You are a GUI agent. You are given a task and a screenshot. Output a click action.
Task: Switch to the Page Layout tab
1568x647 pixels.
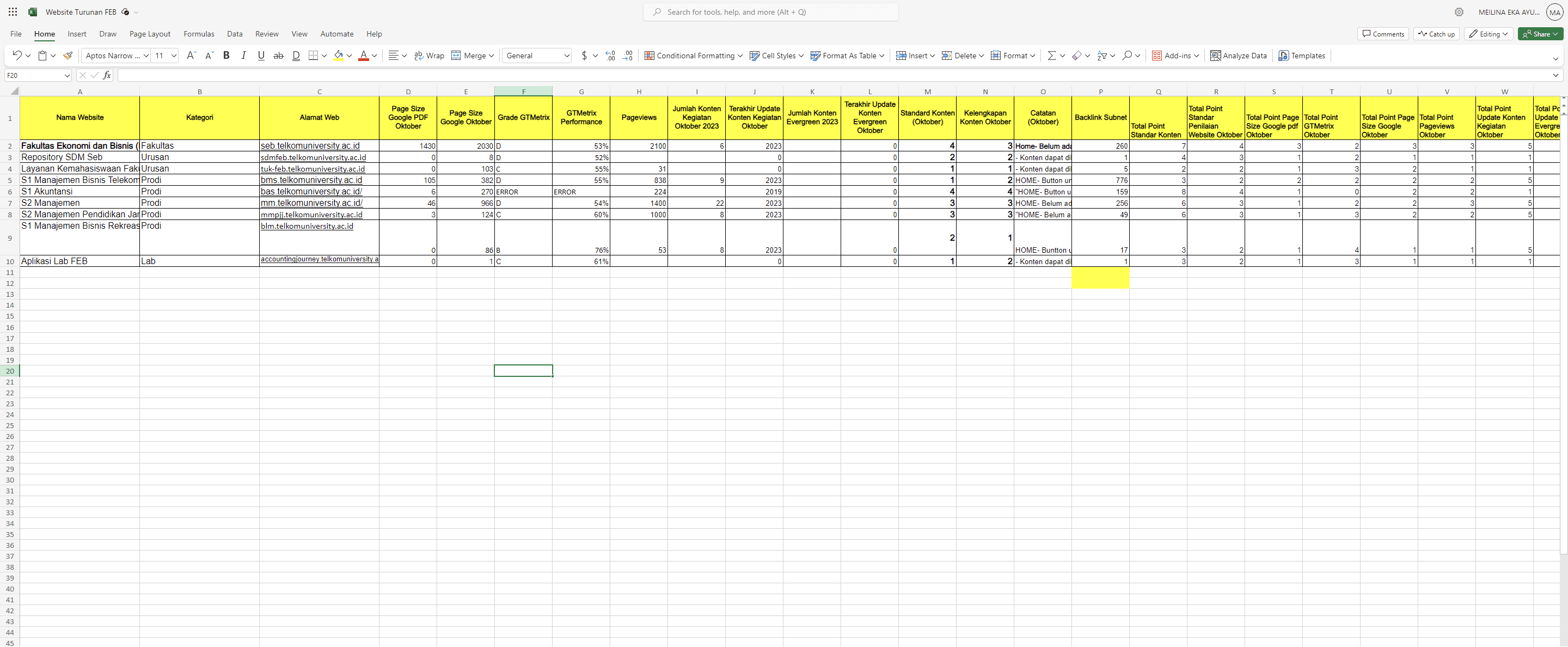[x=150, y=34]
